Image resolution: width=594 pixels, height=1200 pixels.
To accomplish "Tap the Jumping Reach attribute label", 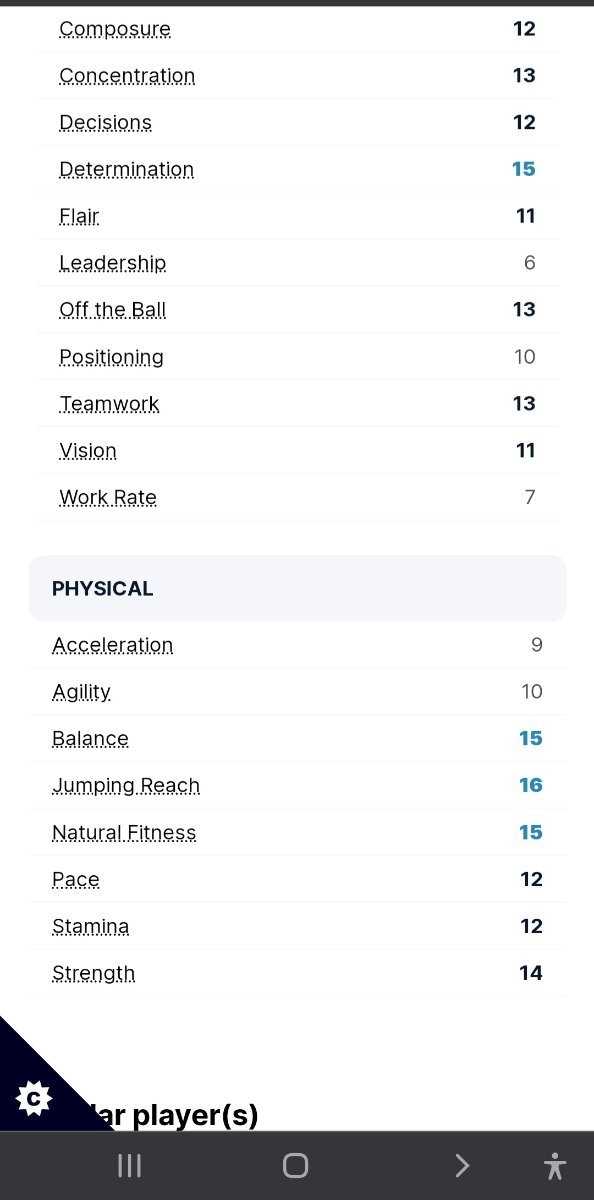I will (x=126, y=786).
